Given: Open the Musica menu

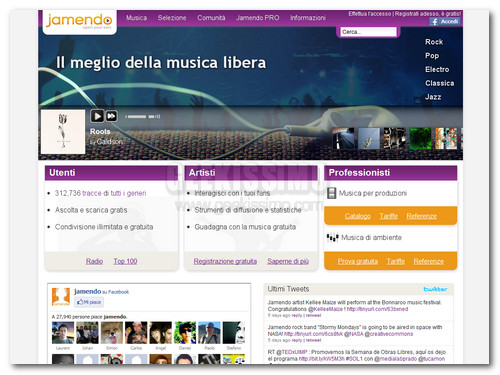Looking at the screenshot, I should tap(136, 18).
